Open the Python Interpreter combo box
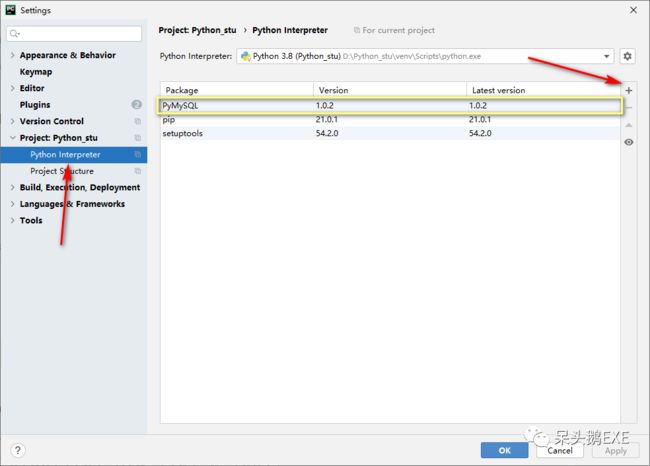650x466 pixels. click(425, 56)
